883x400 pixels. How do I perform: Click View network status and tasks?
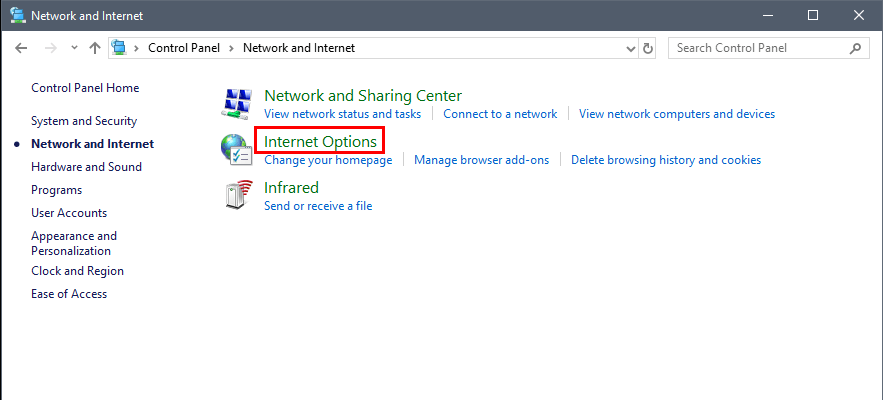[342, 114]
